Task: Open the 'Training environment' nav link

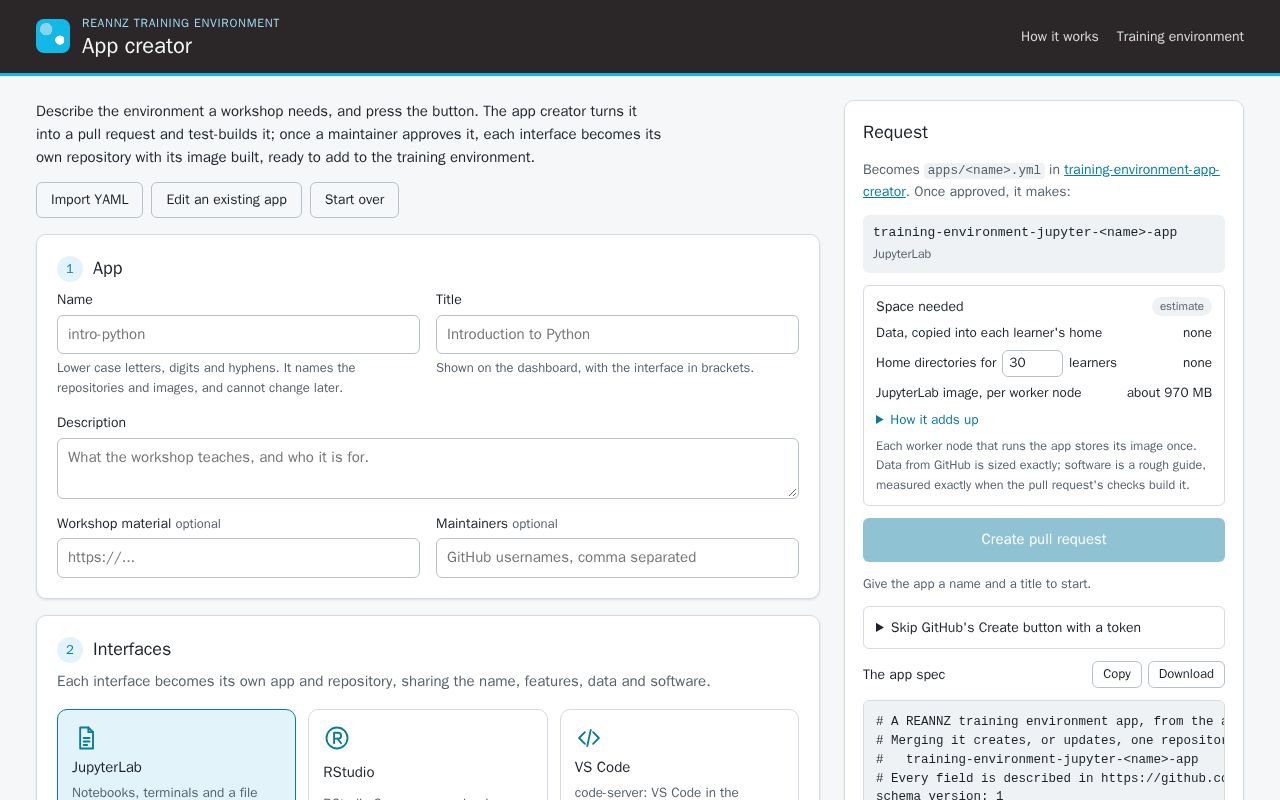Action: [x=1180, y=36]
